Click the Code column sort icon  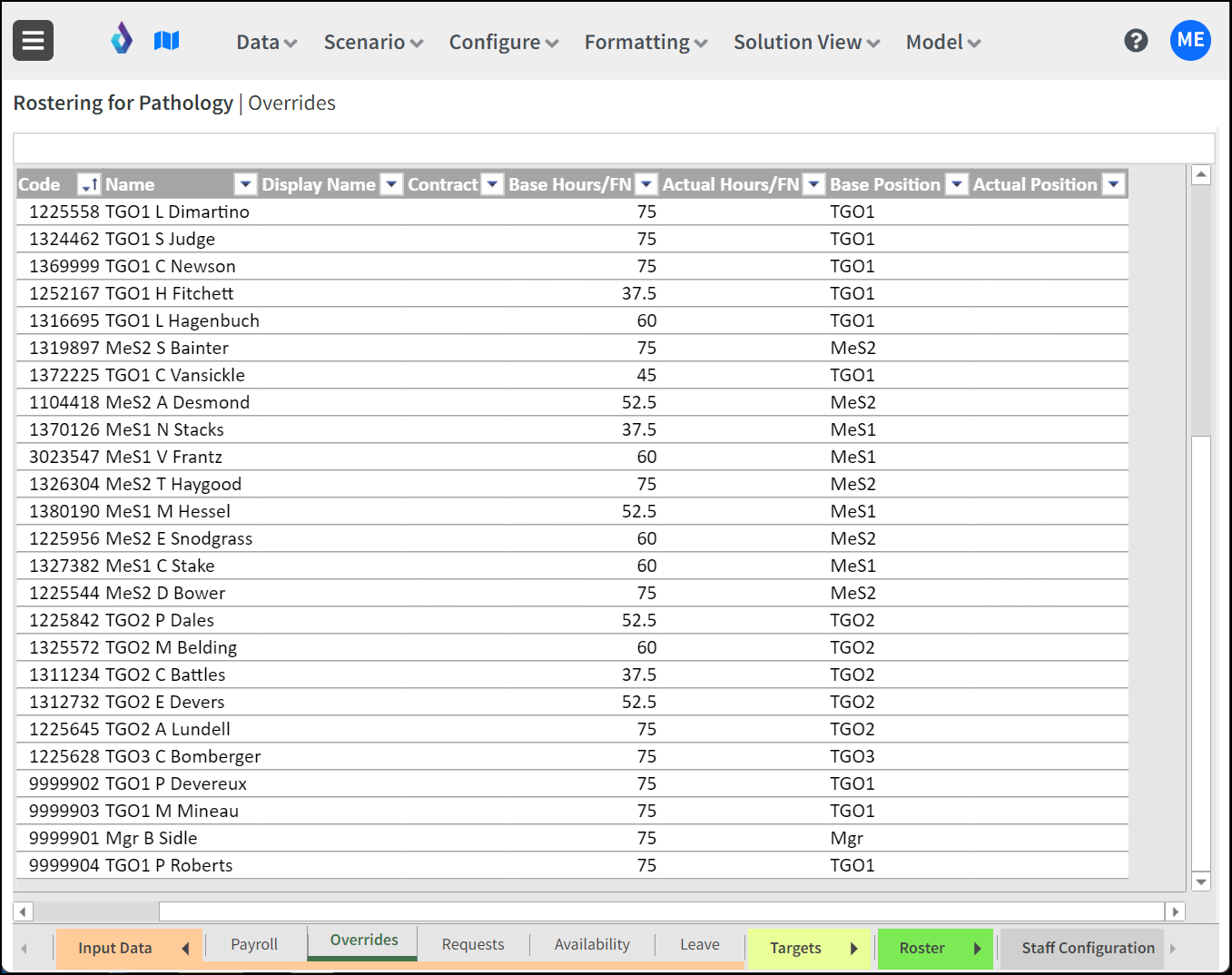coord(89,184)
